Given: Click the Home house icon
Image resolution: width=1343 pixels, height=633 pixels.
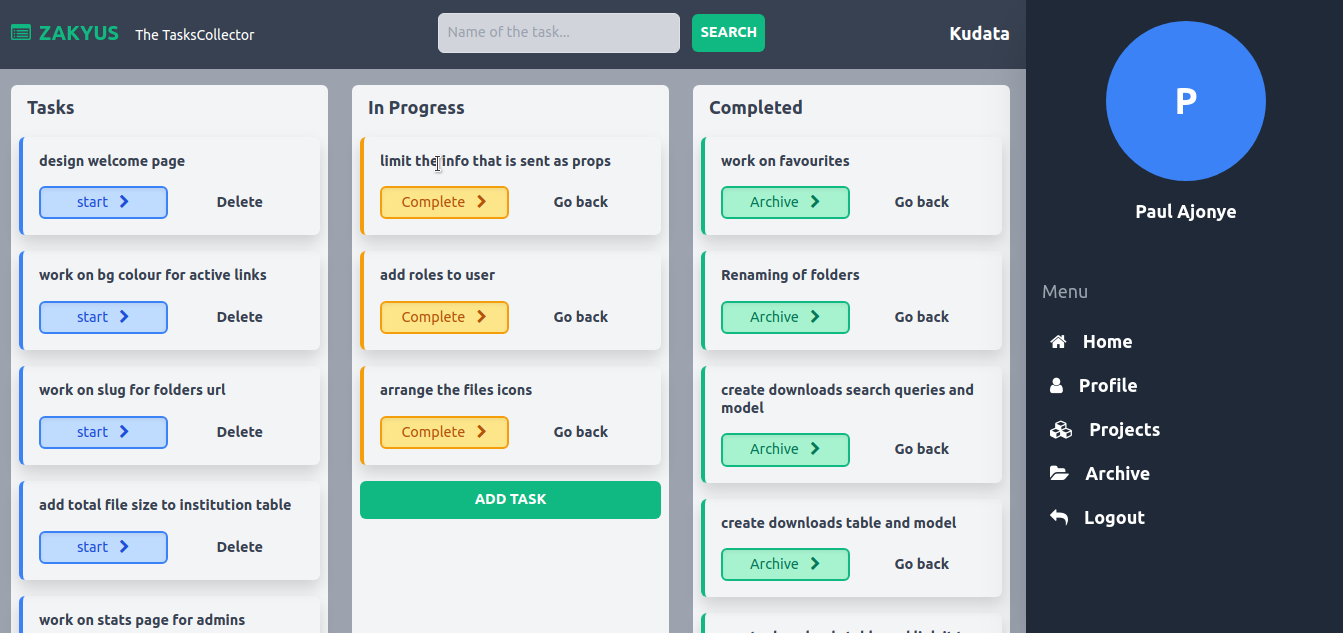Looking at the screenshot, I should tap(1058, 342).
